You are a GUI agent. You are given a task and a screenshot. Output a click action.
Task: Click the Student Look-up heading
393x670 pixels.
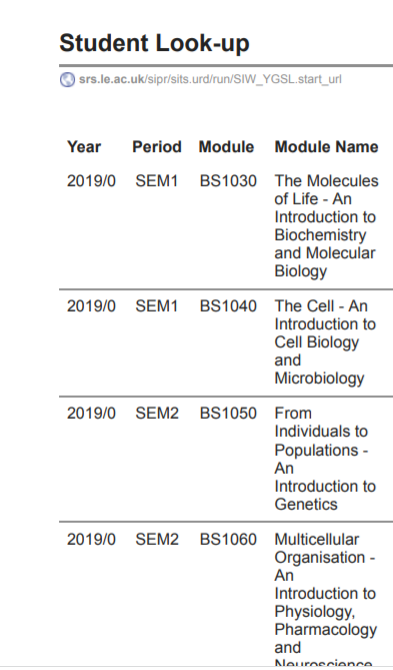154,43
